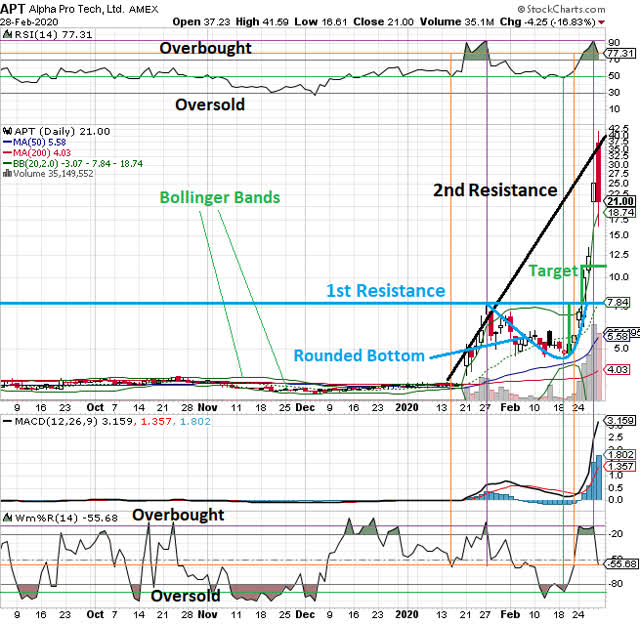Click the AMEX exchange label
Screen dimensions: 640x624
click(144, 9)
